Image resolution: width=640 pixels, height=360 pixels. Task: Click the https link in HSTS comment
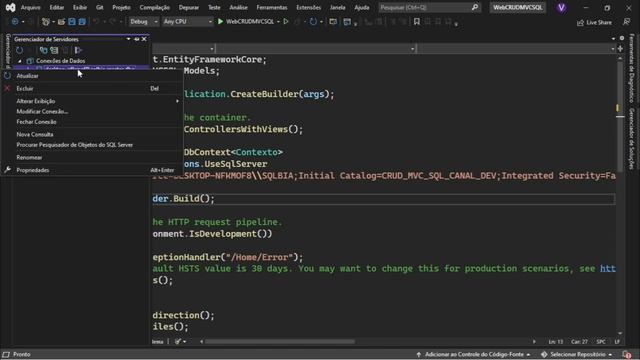click(x=608, y=269)
